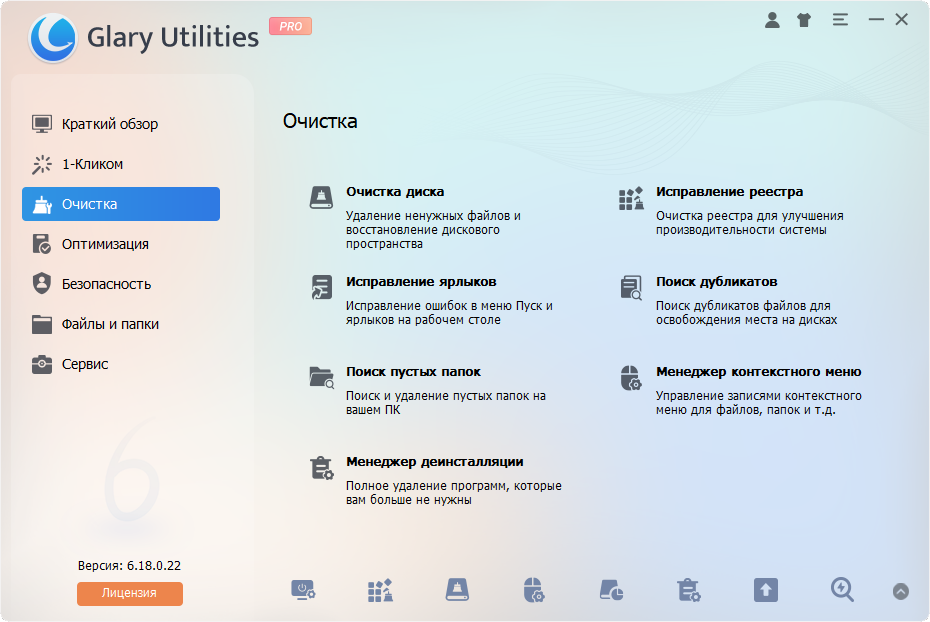The width and height of the screenshot is (930, 622).
Task: Click the shortcut-fix icon beside Исправление ярлыков
Action: coord(320,287)
